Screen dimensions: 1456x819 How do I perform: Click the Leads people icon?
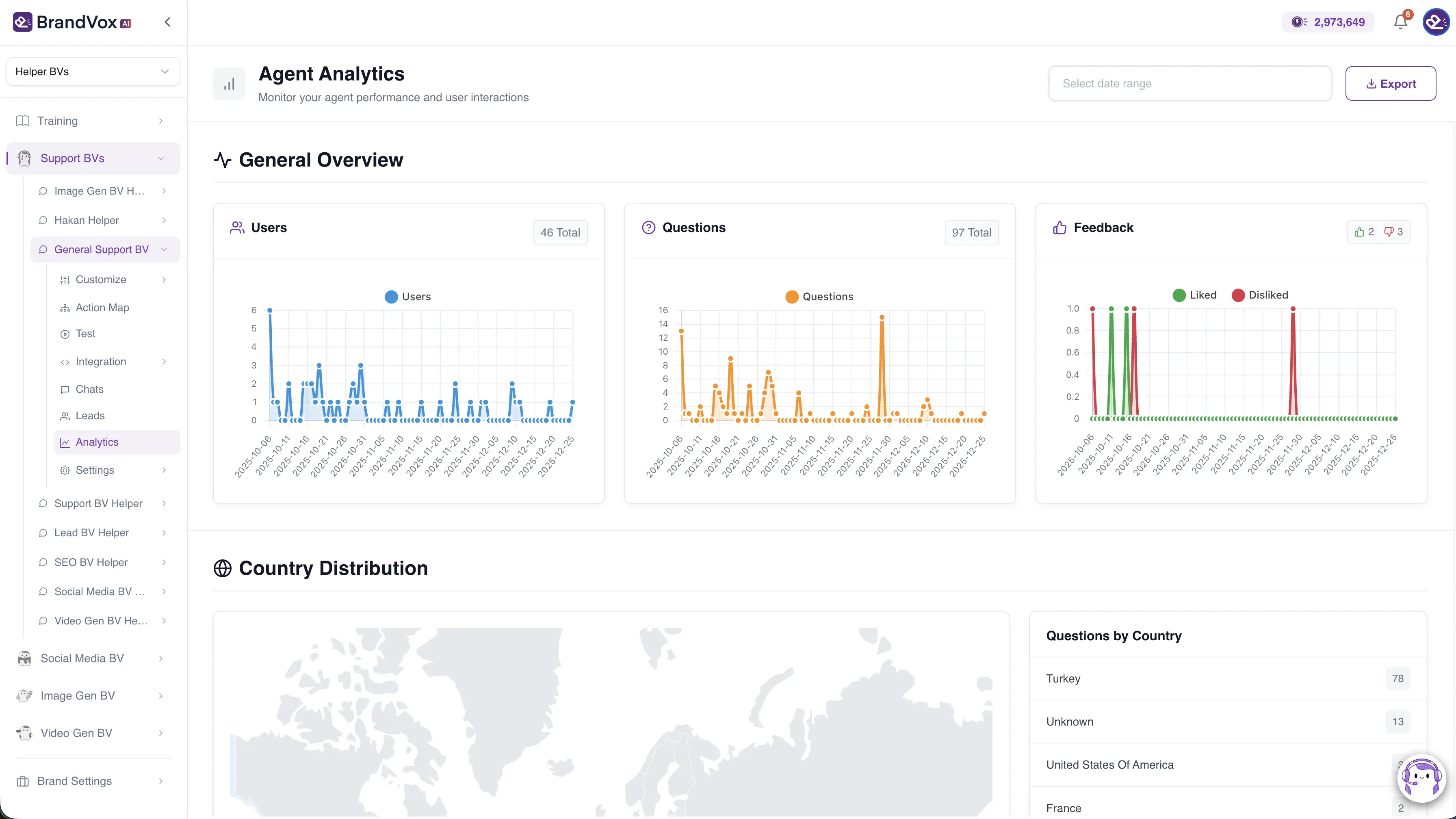pyautogui.click(x=65, y=416)
